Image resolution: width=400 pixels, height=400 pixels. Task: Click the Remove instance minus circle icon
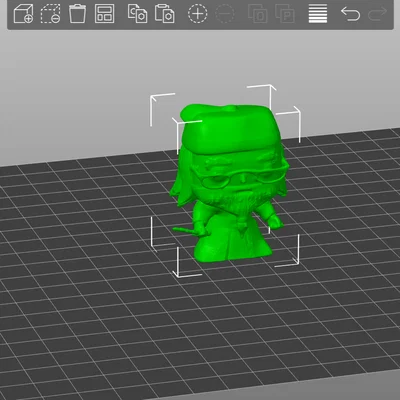pos(225,14)
